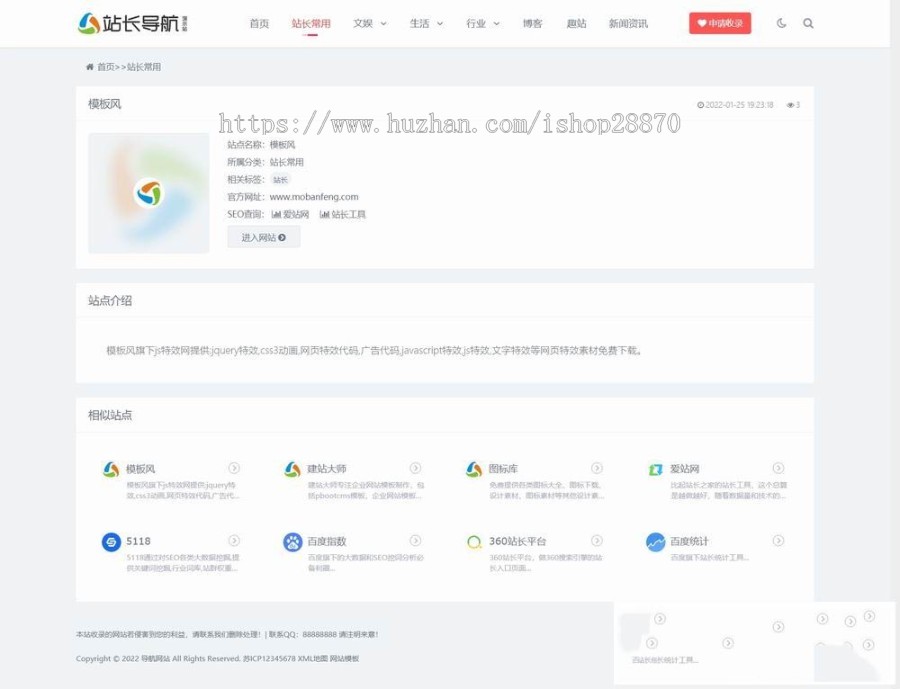Open the 建站大师 similar site title

(327, 469)
